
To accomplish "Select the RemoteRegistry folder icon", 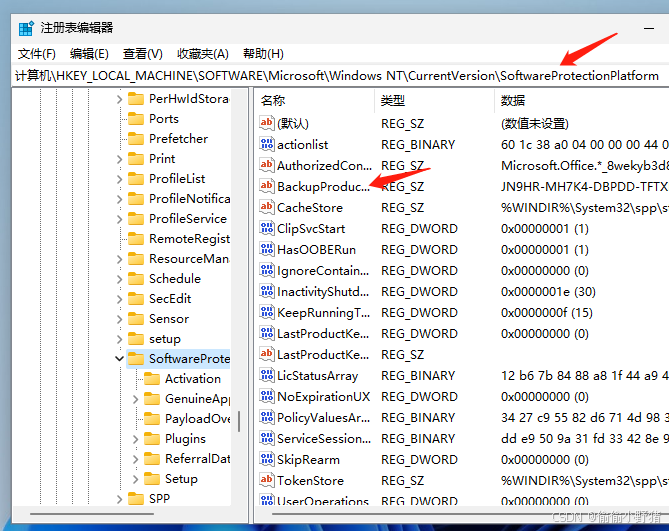I will pos(136,239).
